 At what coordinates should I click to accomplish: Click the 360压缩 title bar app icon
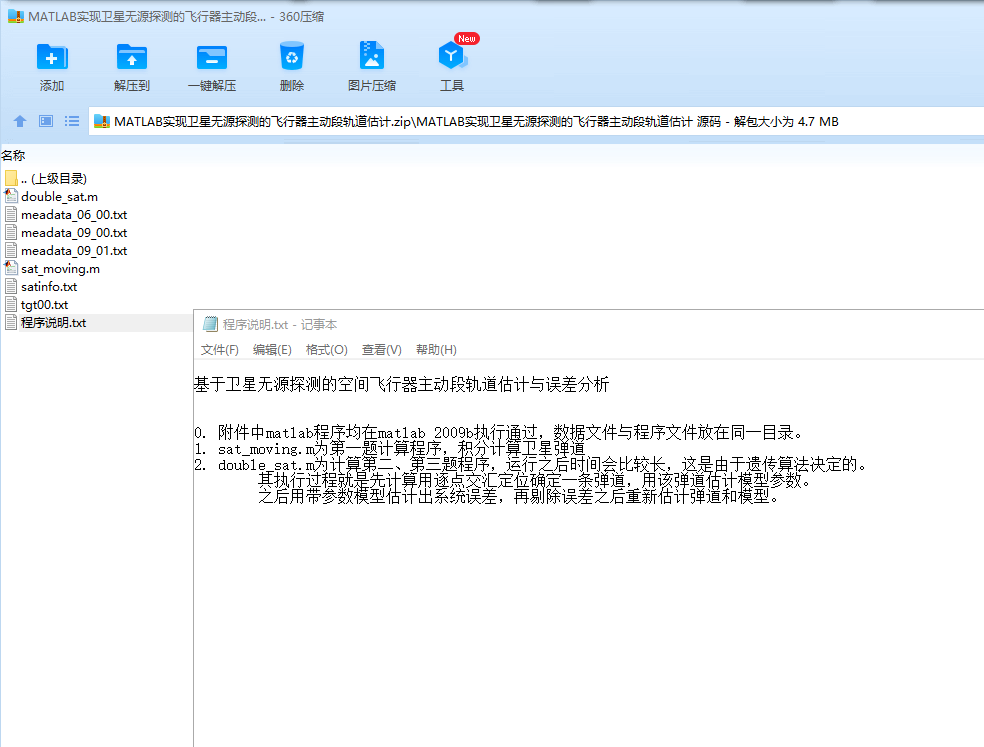click(16, 16)
